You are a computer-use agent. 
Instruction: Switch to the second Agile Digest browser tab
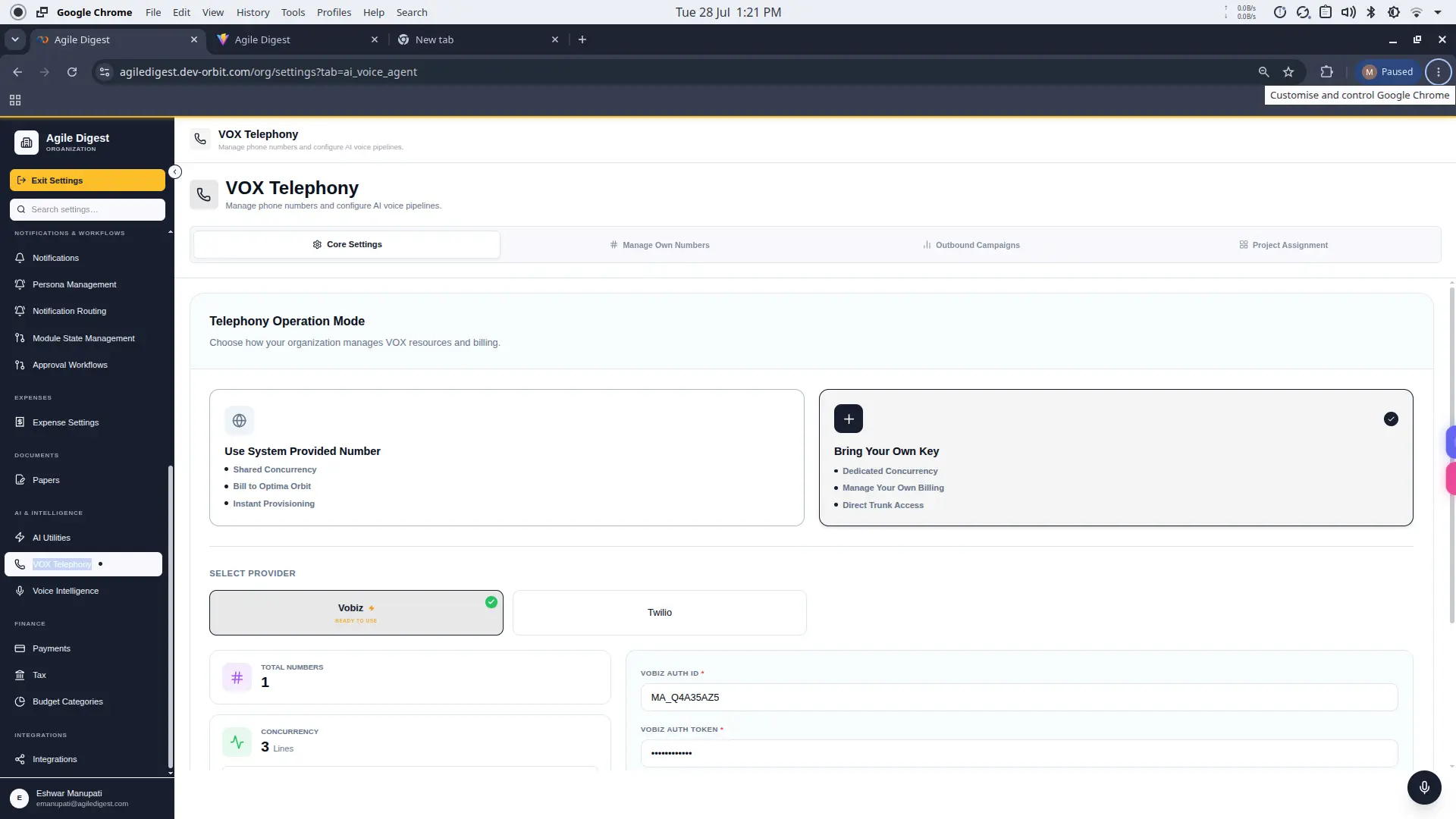pyautogui.click(x=297, y=39)
